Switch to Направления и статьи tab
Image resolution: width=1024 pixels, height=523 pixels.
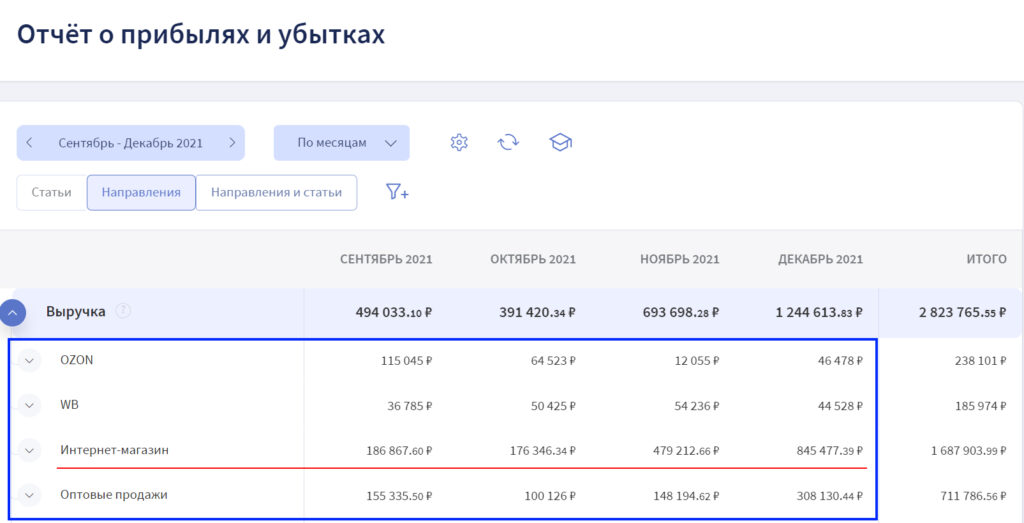point(276,192)
